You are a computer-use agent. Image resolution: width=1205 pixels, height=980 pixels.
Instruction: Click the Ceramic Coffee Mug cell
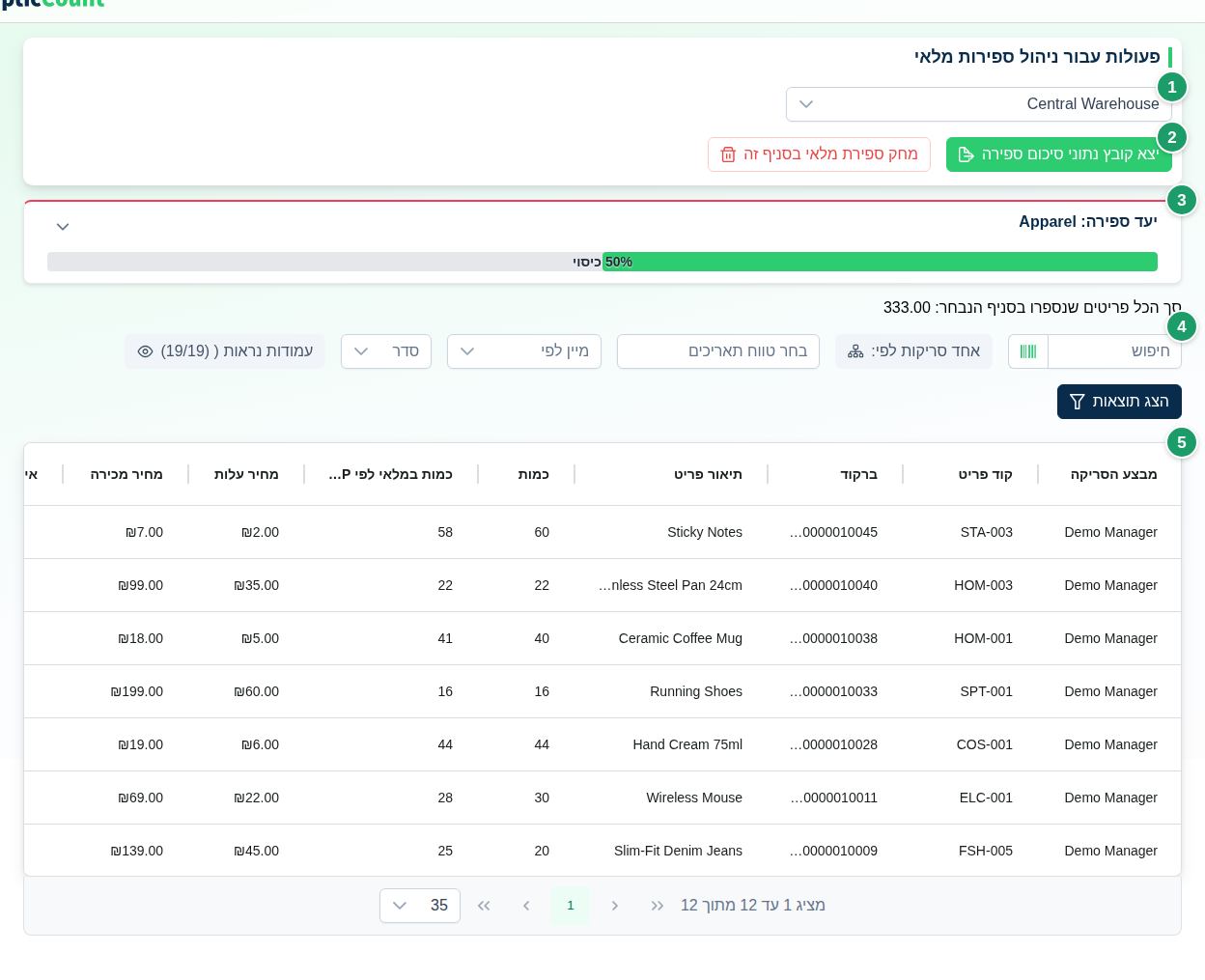(681, 638)
